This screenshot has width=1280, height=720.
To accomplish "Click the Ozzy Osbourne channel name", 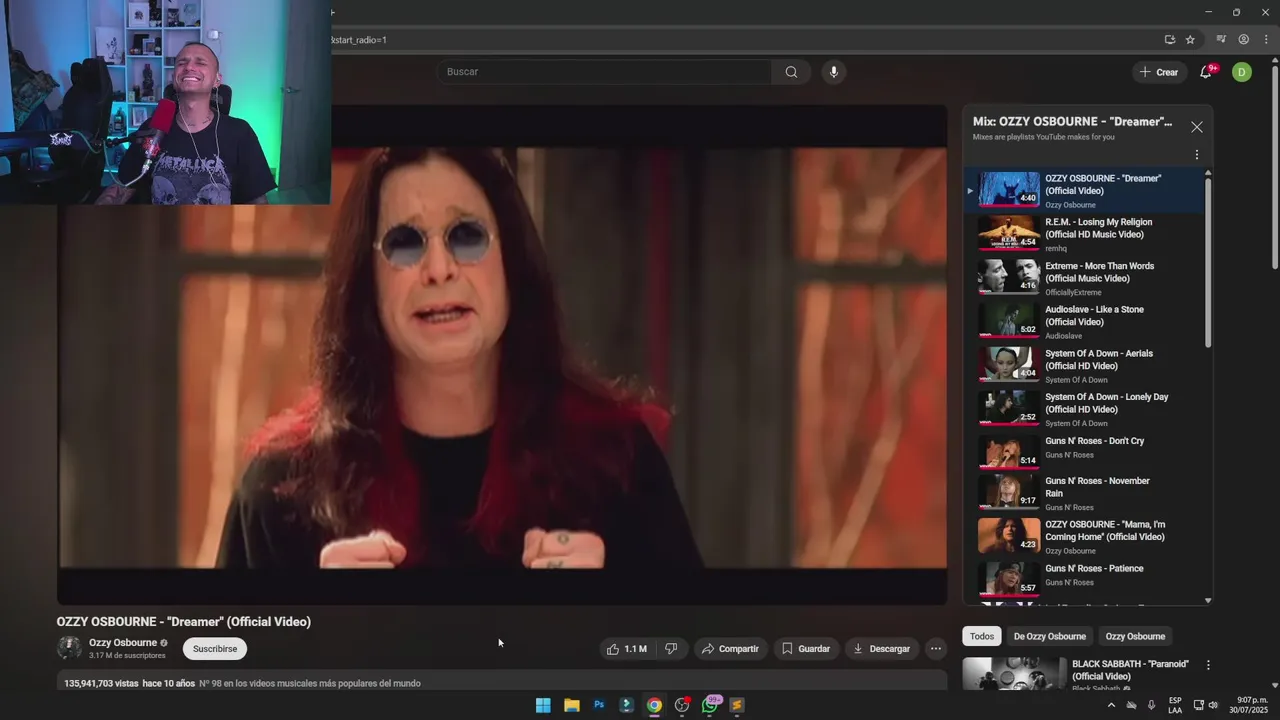I will (x=123, y=643).
